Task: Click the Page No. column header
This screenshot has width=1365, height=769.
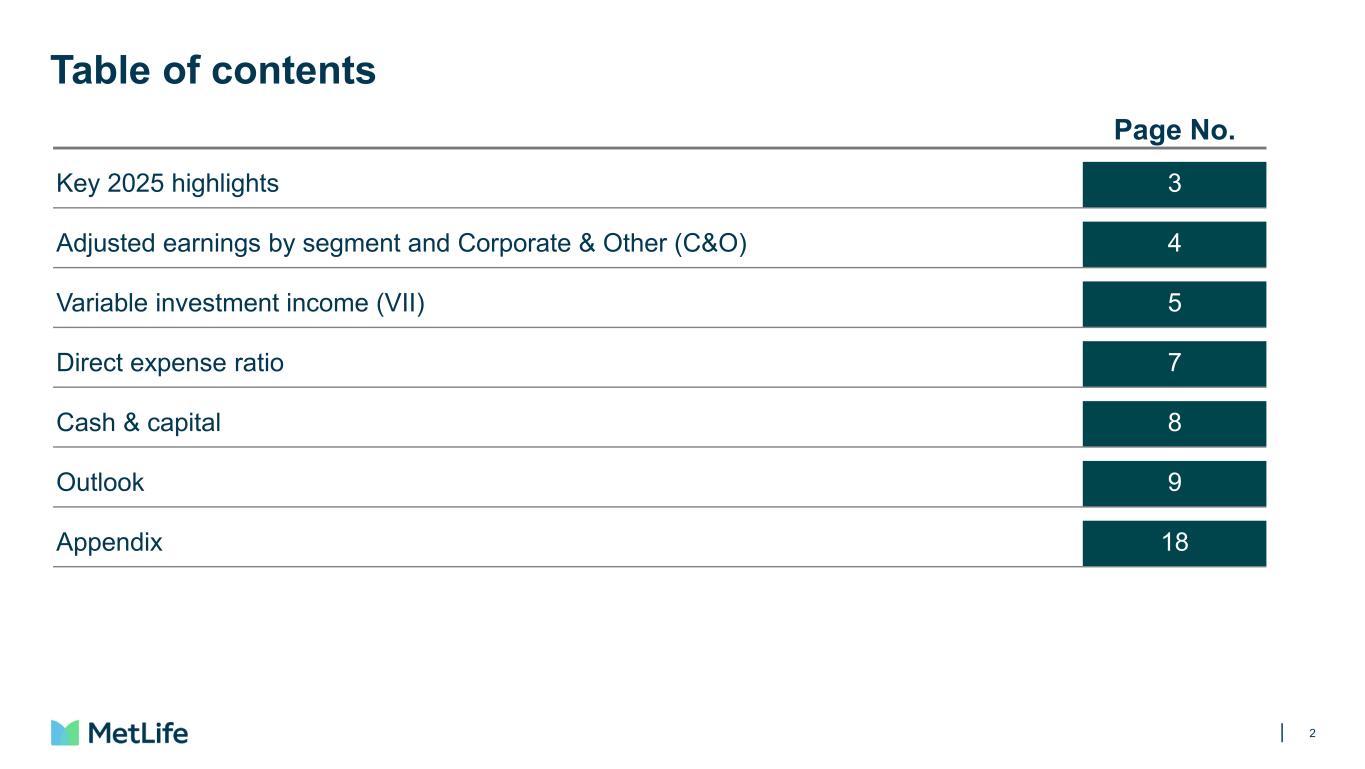Action: pyautogui.click(x=1174, y=131)
